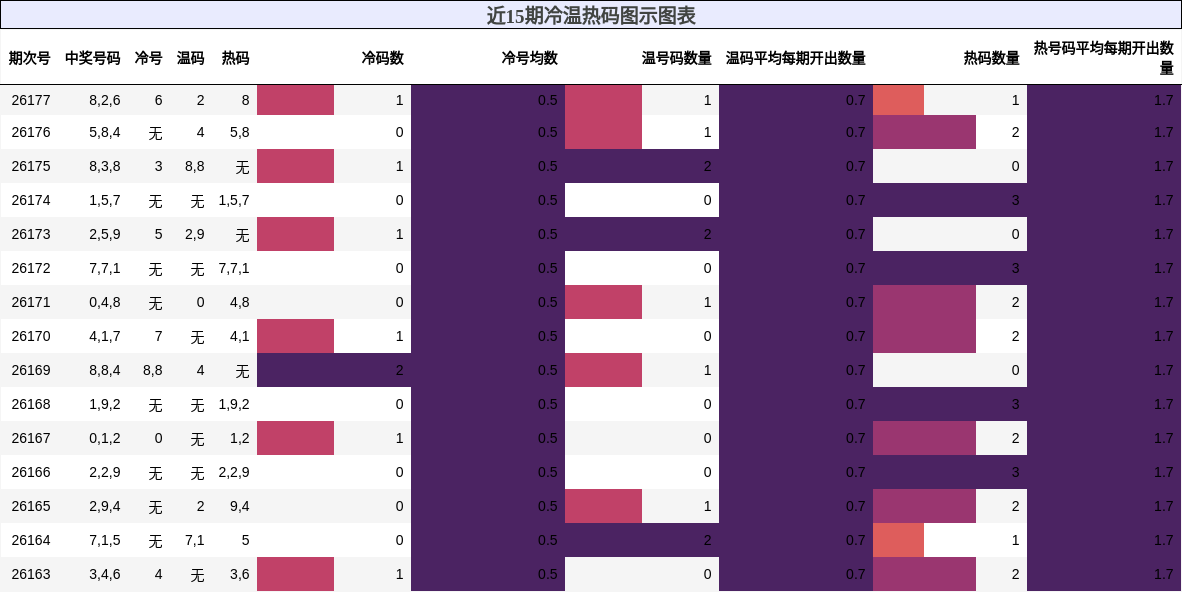Click hot code count bar in row 26176
This screenshot has height=592, width=1182.
(x=924, y=133)
